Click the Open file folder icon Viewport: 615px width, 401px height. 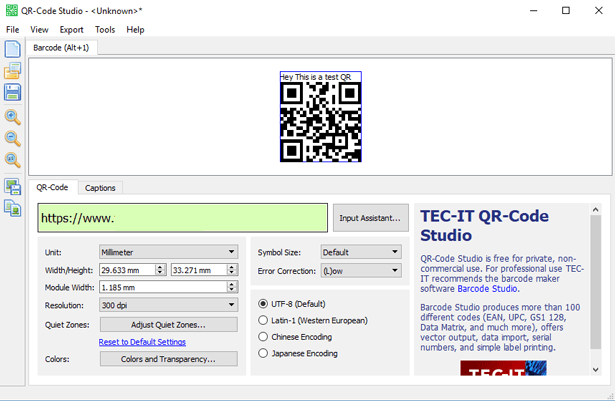[x=12, y=71]
